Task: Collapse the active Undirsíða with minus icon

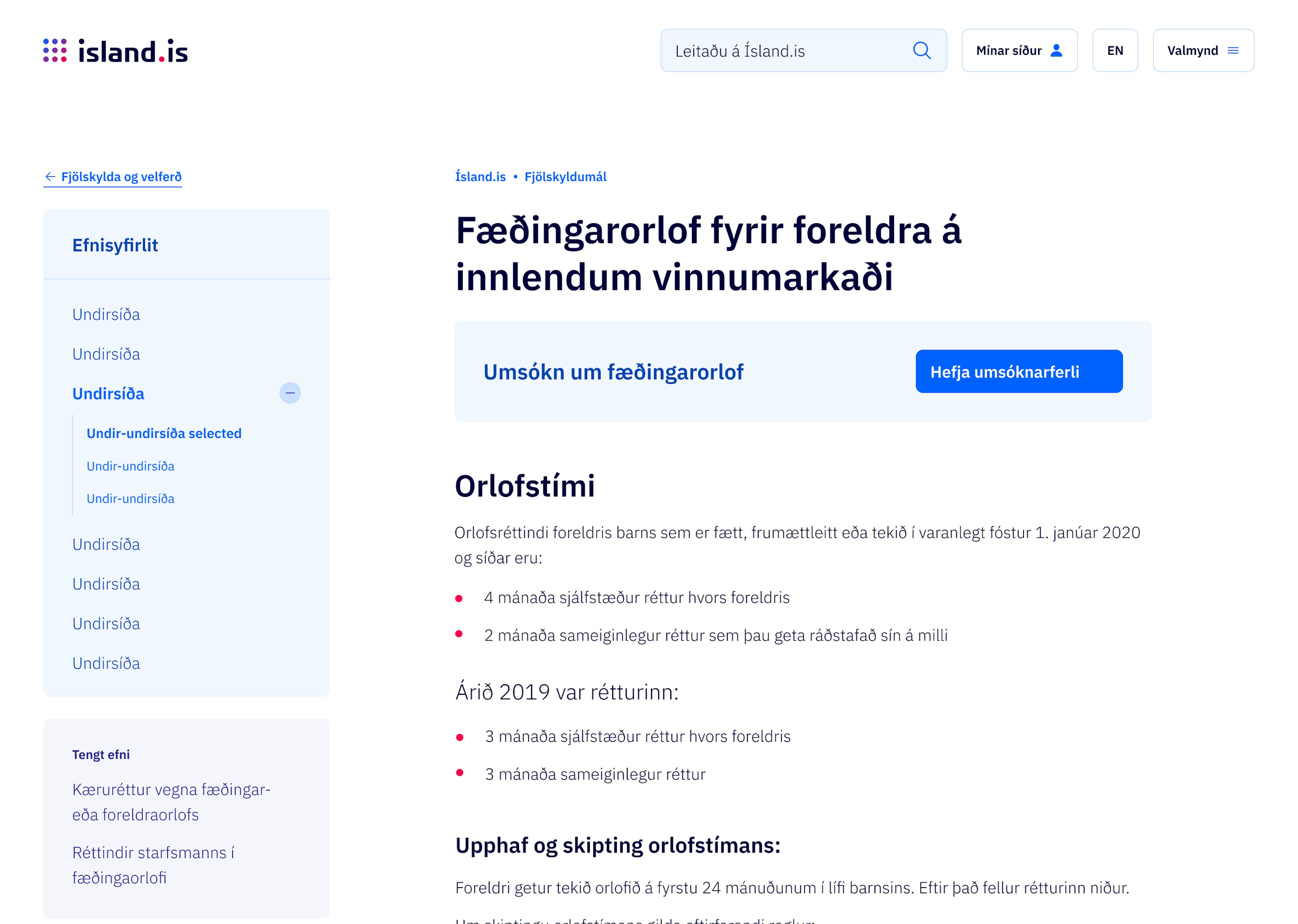Action: coord(290,393)
